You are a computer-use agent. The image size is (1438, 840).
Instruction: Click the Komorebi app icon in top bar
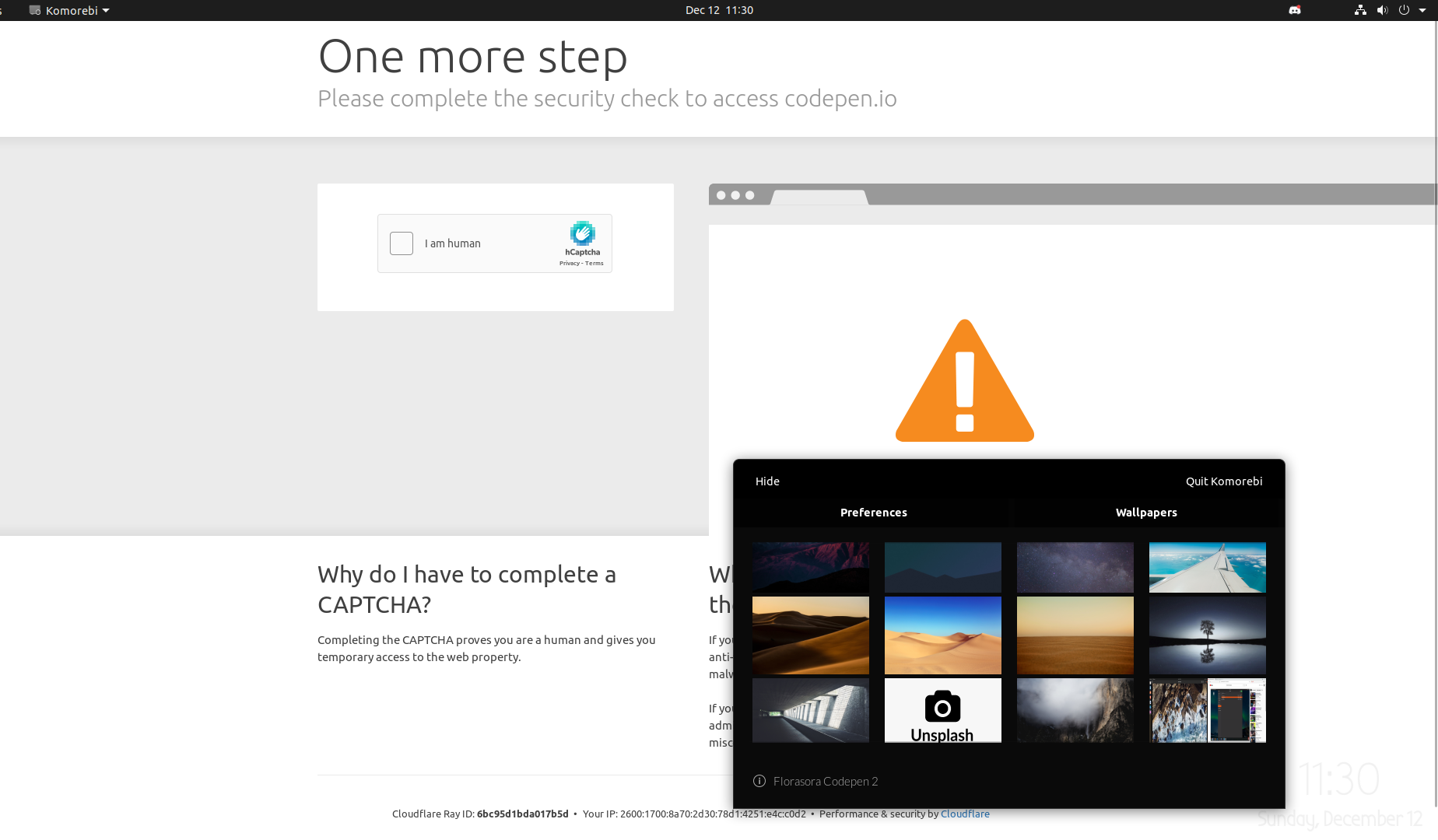pyautogui.click(x=35, y=10)
